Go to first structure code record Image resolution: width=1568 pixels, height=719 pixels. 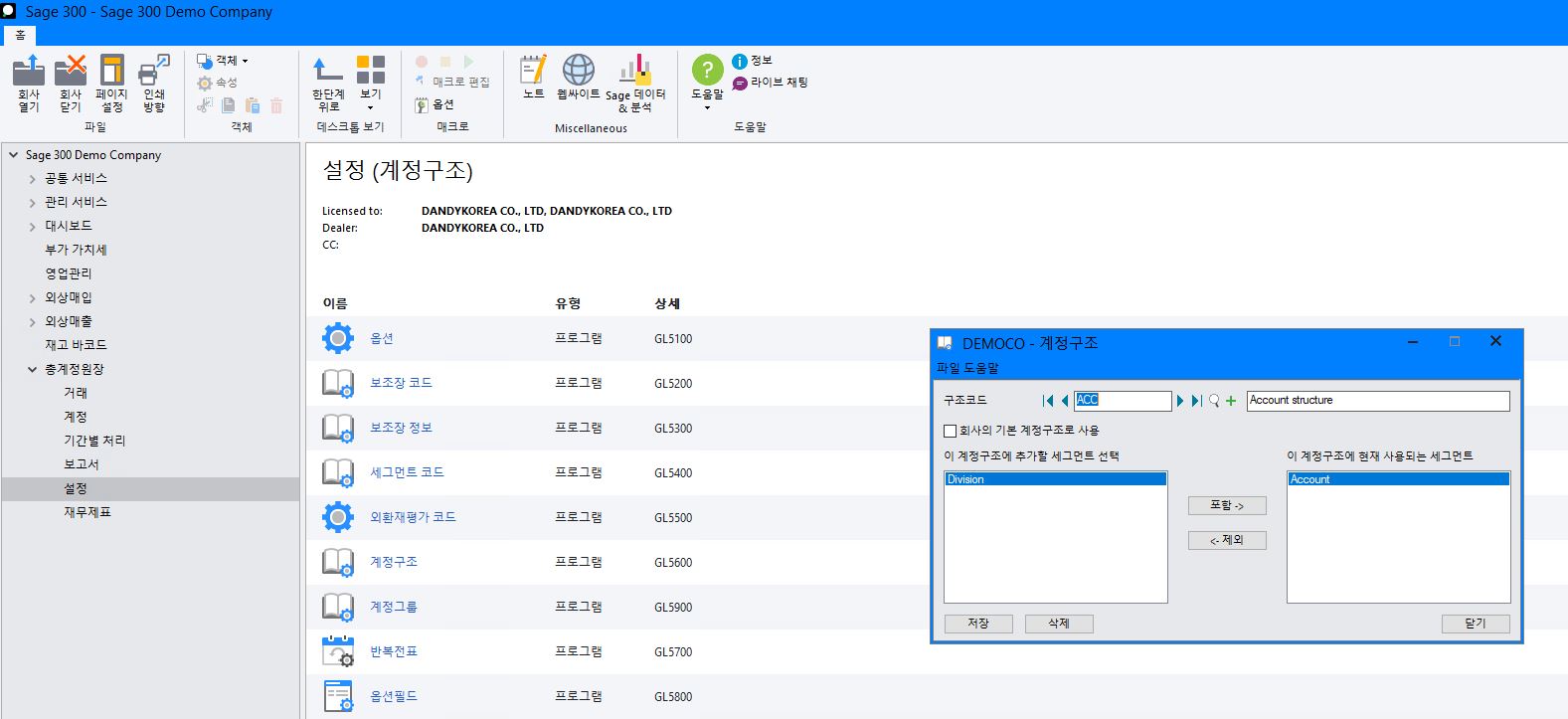click(1048, 401)
